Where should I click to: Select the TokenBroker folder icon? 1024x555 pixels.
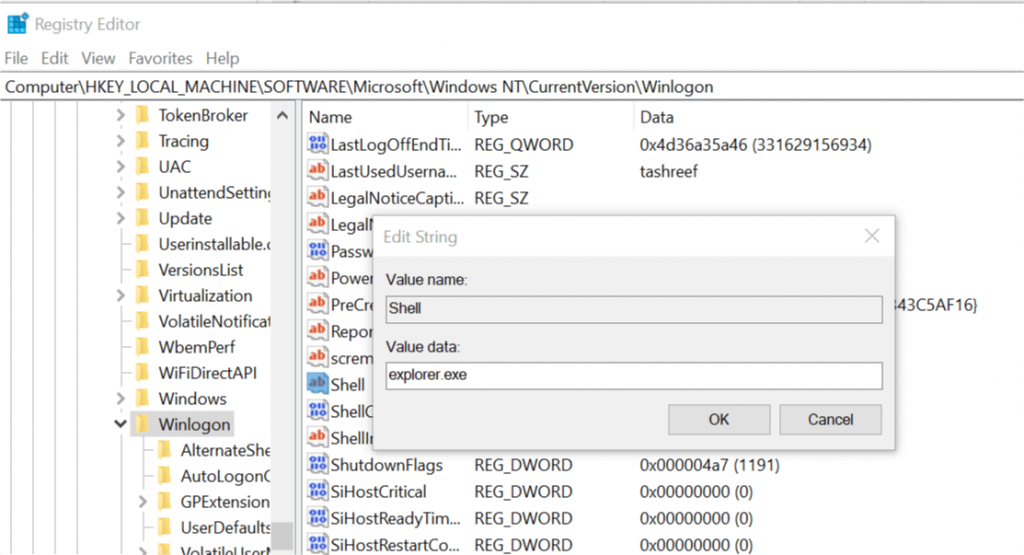141,115
